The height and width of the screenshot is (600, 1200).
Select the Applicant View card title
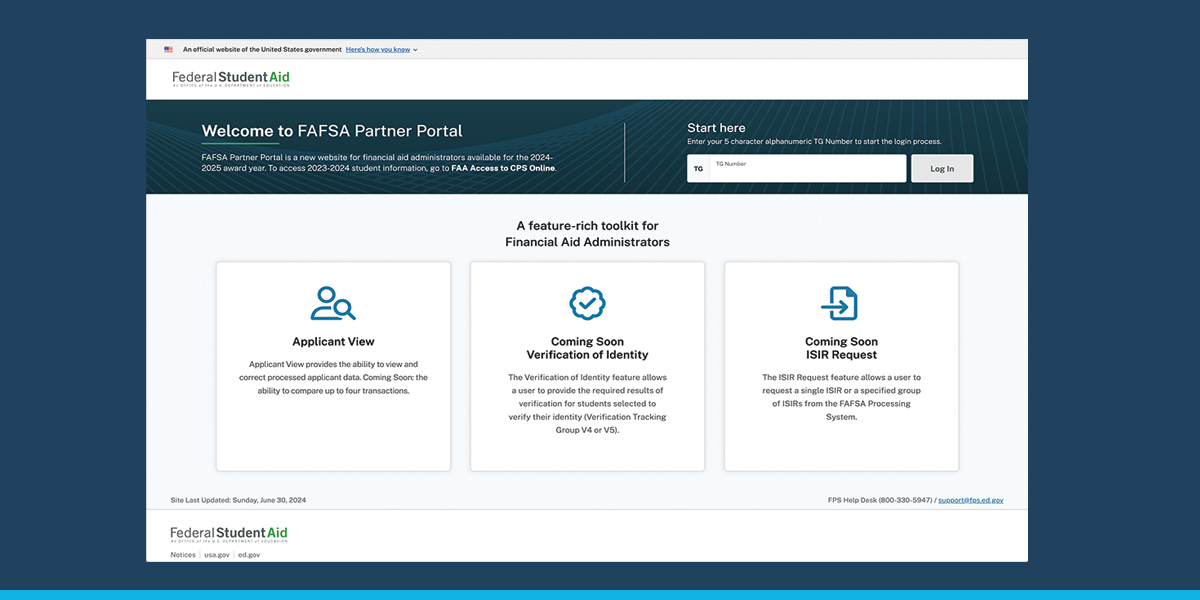pos(333,342)
